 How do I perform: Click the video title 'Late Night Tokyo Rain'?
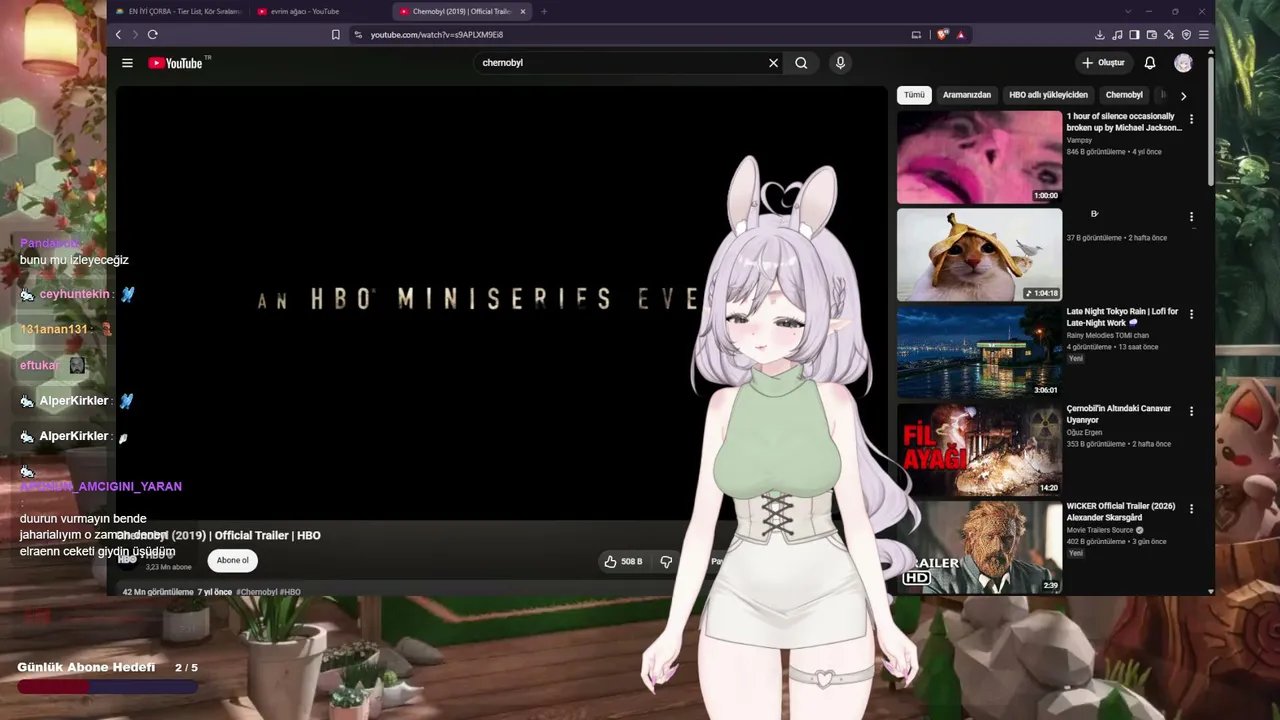click(1122, 317)
